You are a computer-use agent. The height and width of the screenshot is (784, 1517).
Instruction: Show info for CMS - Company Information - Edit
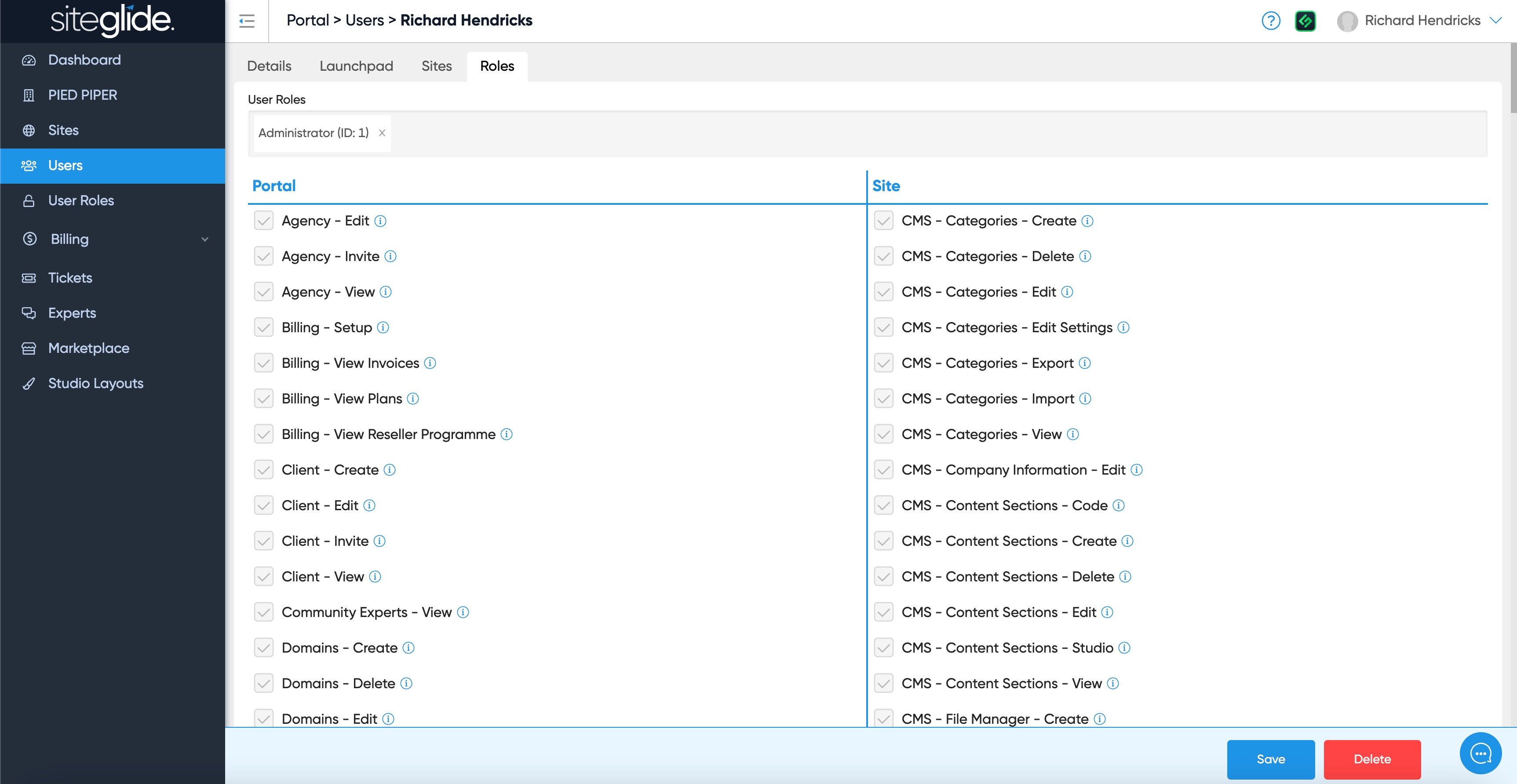pyautogui.click(x=1137, y=470)
